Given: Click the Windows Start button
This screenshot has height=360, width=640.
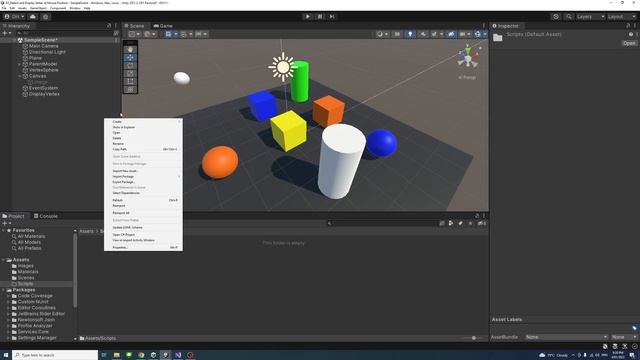Looking at the screenshot, I should [x=6, y=355].
